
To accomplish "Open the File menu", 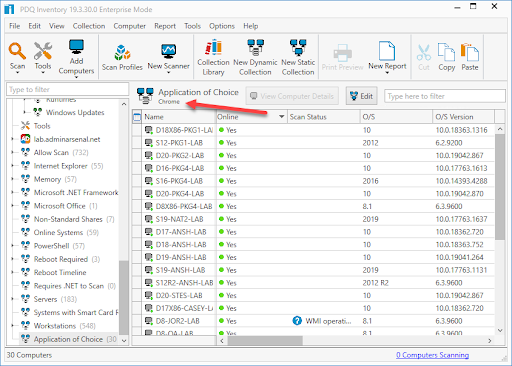I will pos(15,26).
